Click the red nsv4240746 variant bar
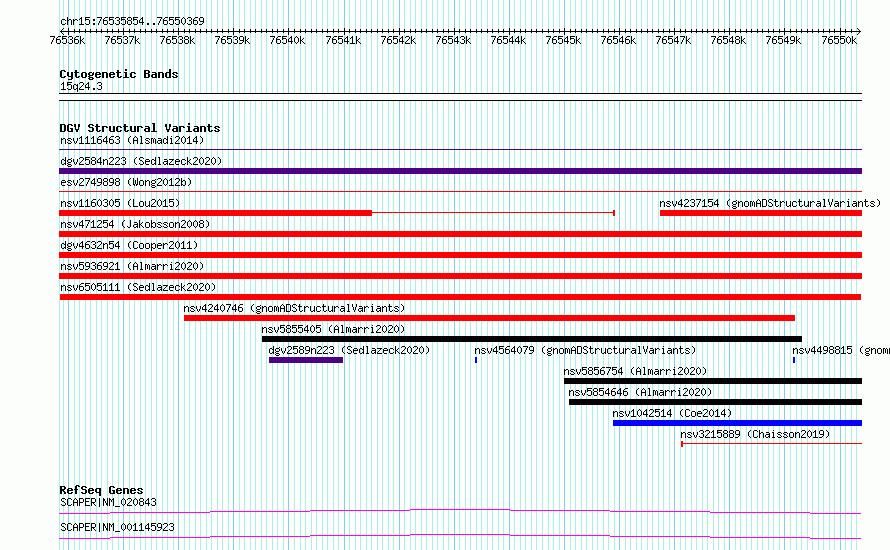The width and height of the screenshot is (890, 550). [489, 318]
